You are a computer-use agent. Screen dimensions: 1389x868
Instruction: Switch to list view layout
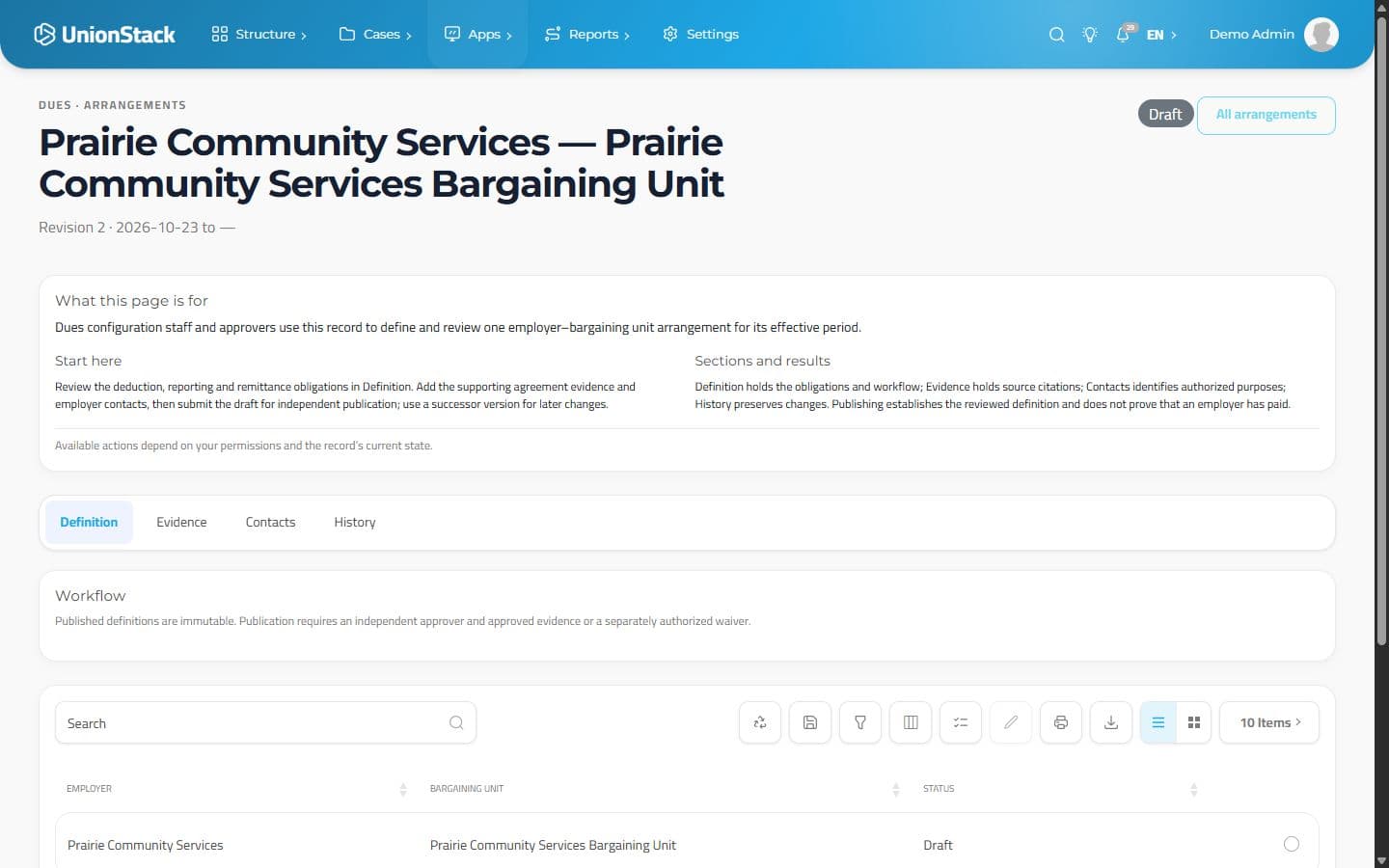[x=1158, y=722]
